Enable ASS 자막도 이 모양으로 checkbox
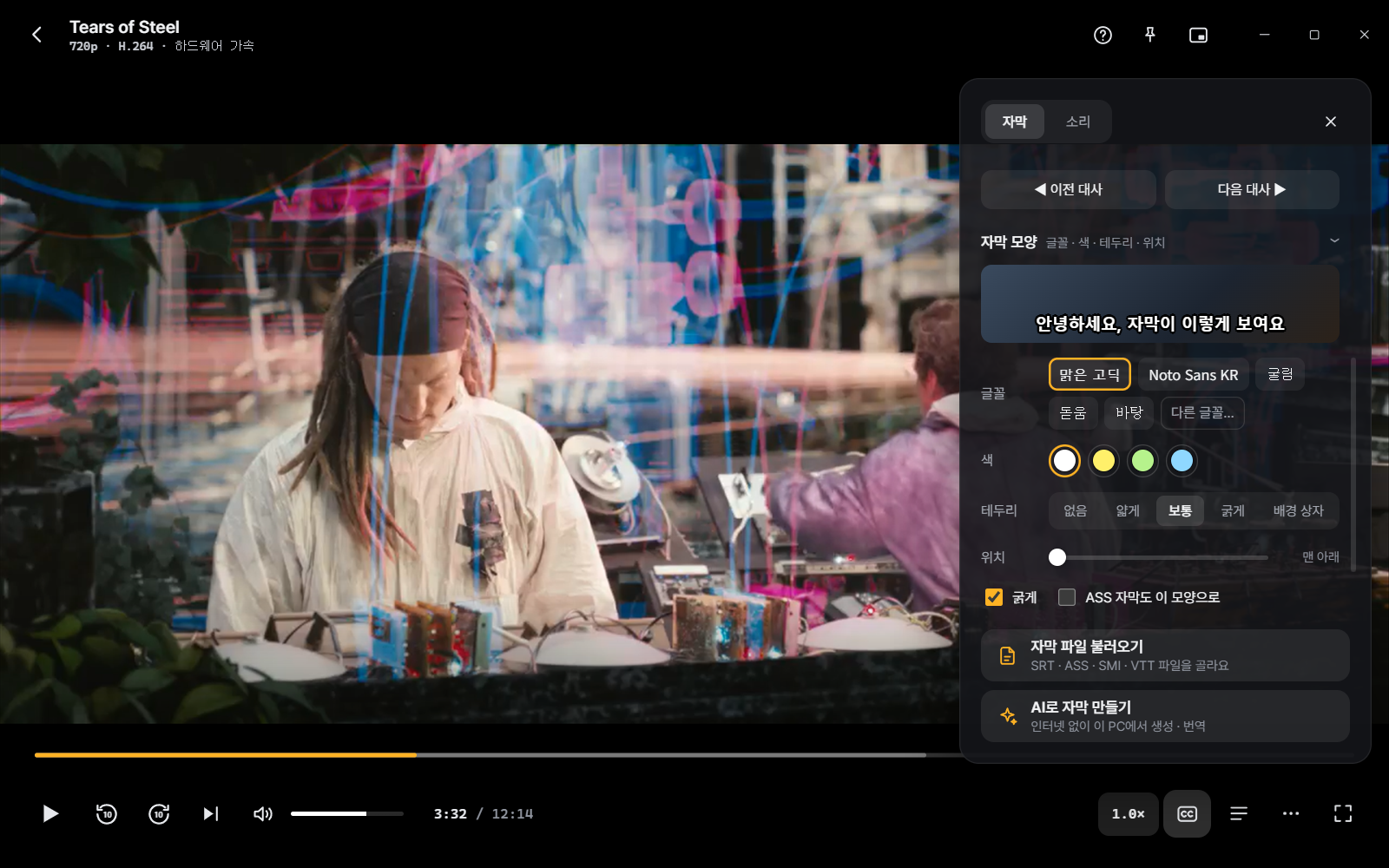Viewport: 1389px width, 868px height. 1067,597
